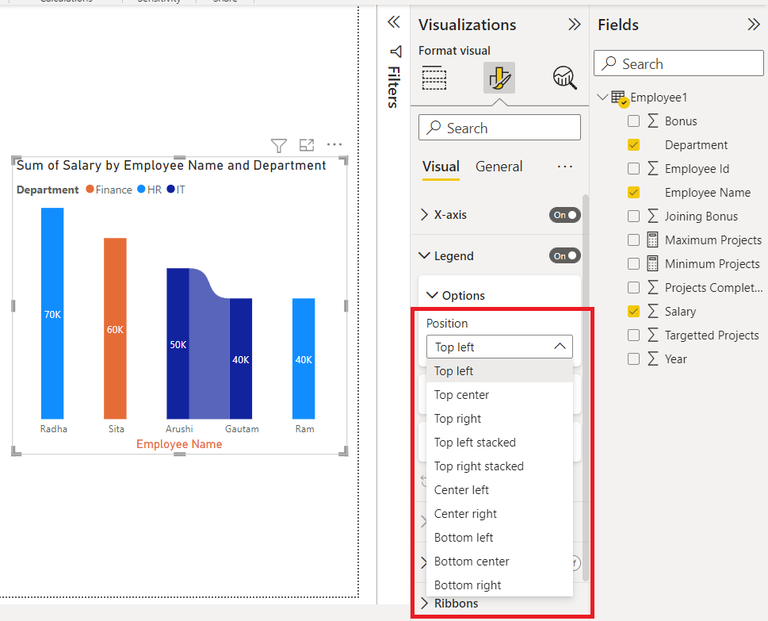
Task: Click the sigma icon beside Bonus
Action: tap(653, 120)
